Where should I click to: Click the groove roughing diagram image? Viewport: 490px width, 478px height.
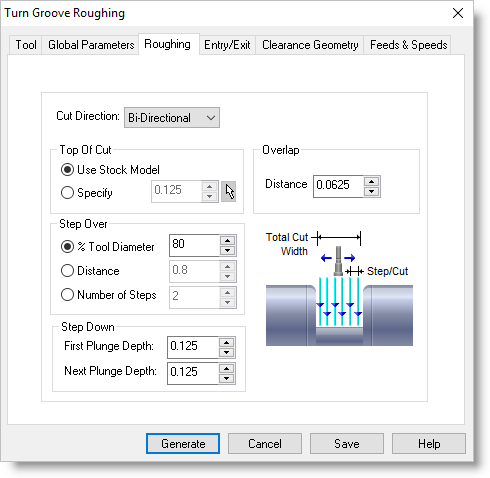[339, 288]
